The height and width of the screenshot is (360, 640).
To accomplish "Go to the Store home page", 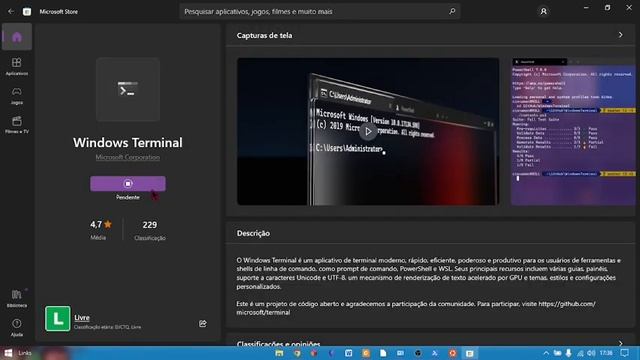I will (x=17, y=37).
